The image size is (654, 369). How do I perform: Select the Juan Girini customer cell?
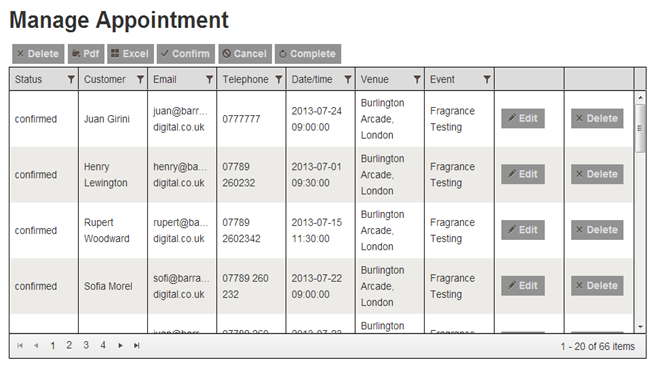pyautogui.click(x=113, y=119)
